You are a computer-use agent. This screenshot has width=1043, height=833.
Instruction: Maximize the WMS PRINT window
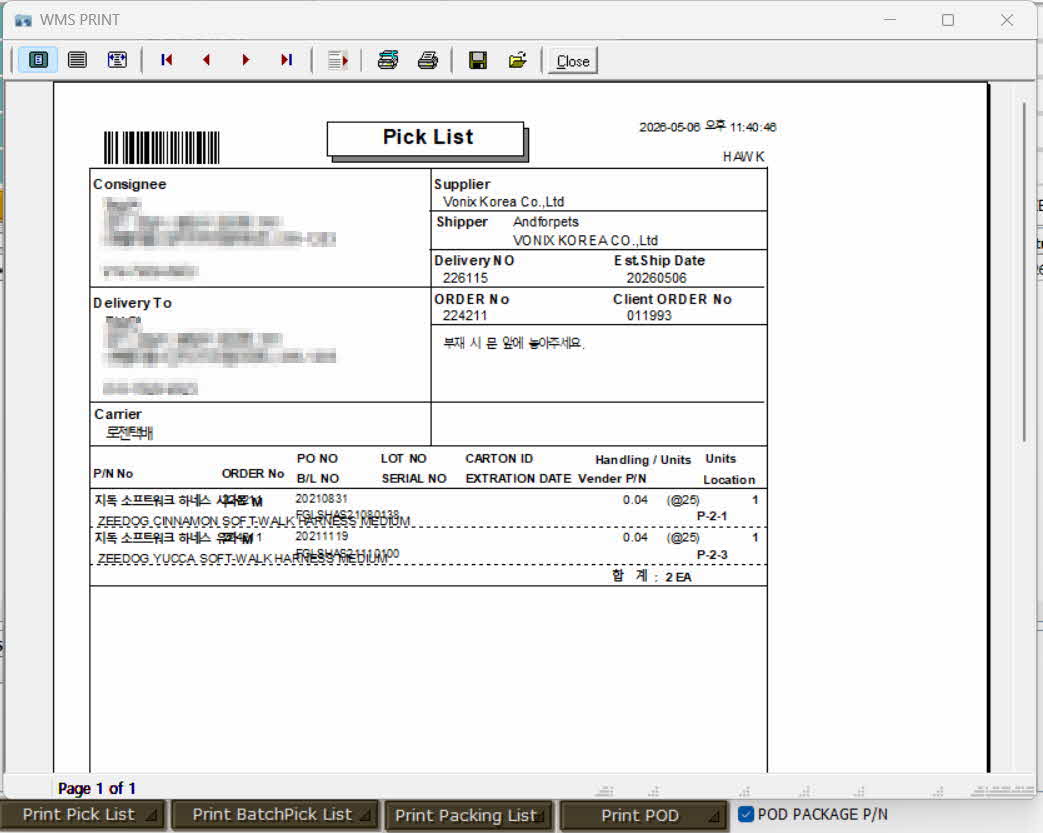(x=948, y=20)
